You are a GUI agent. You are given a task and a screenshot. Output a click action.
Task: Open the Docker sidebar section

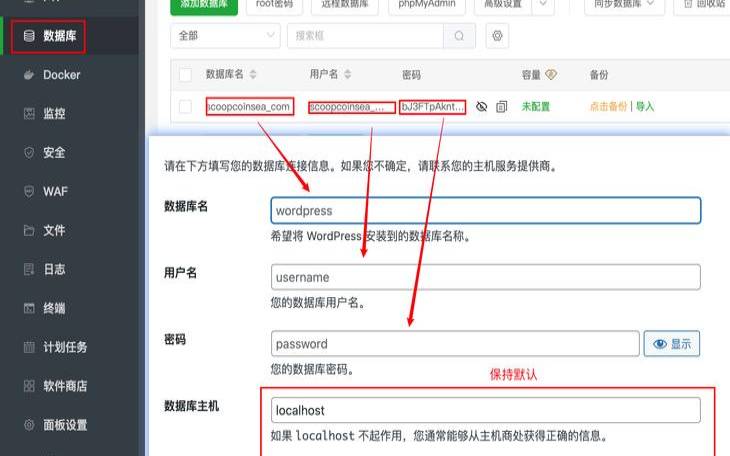tap(61, 75)
